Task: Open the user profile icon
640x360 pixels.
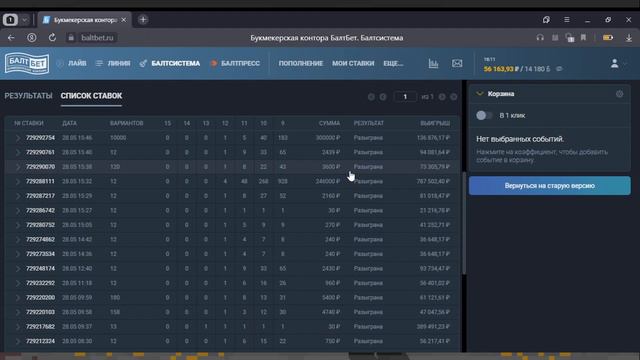Action: coord(614,63)
